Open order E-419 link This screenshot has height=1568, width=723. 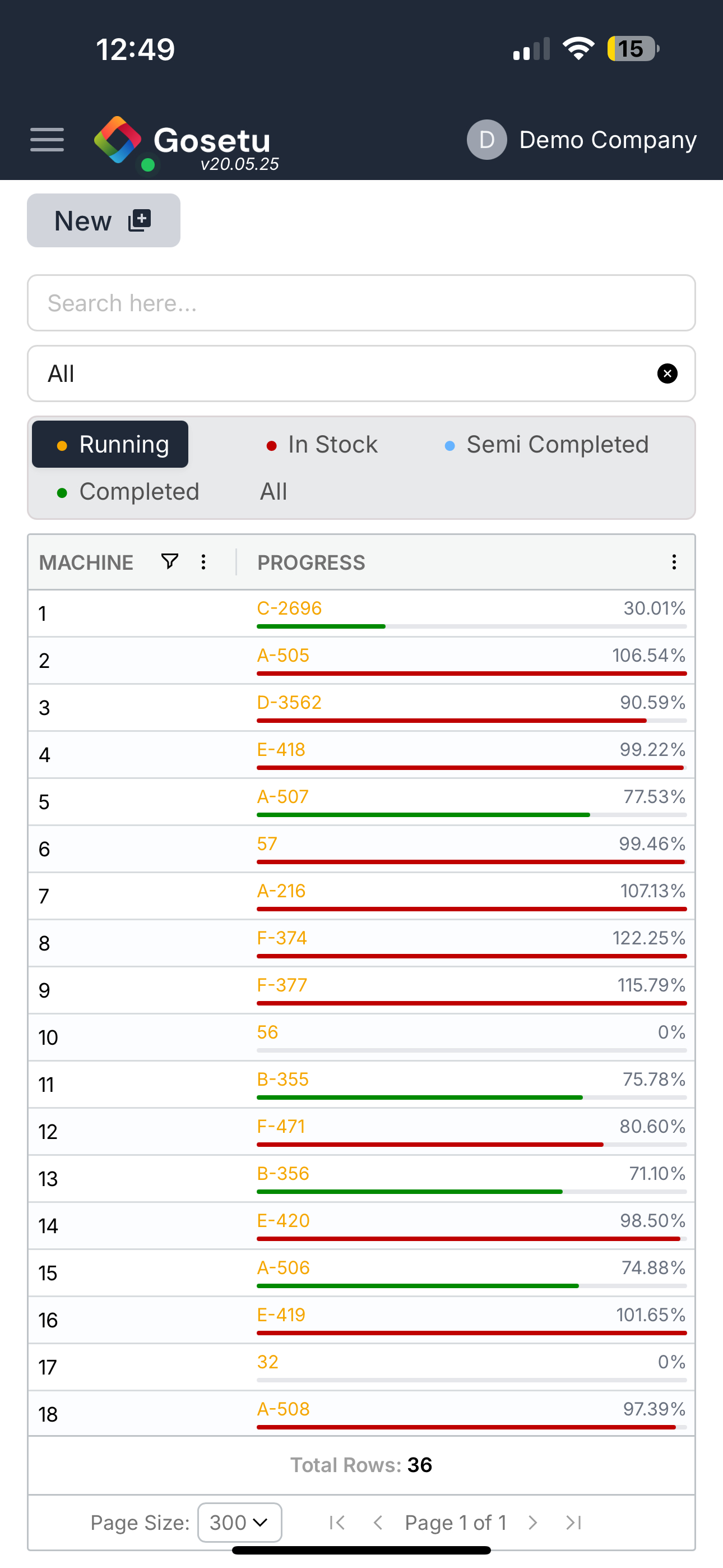pyautogui.click(x=281, y=1315)
